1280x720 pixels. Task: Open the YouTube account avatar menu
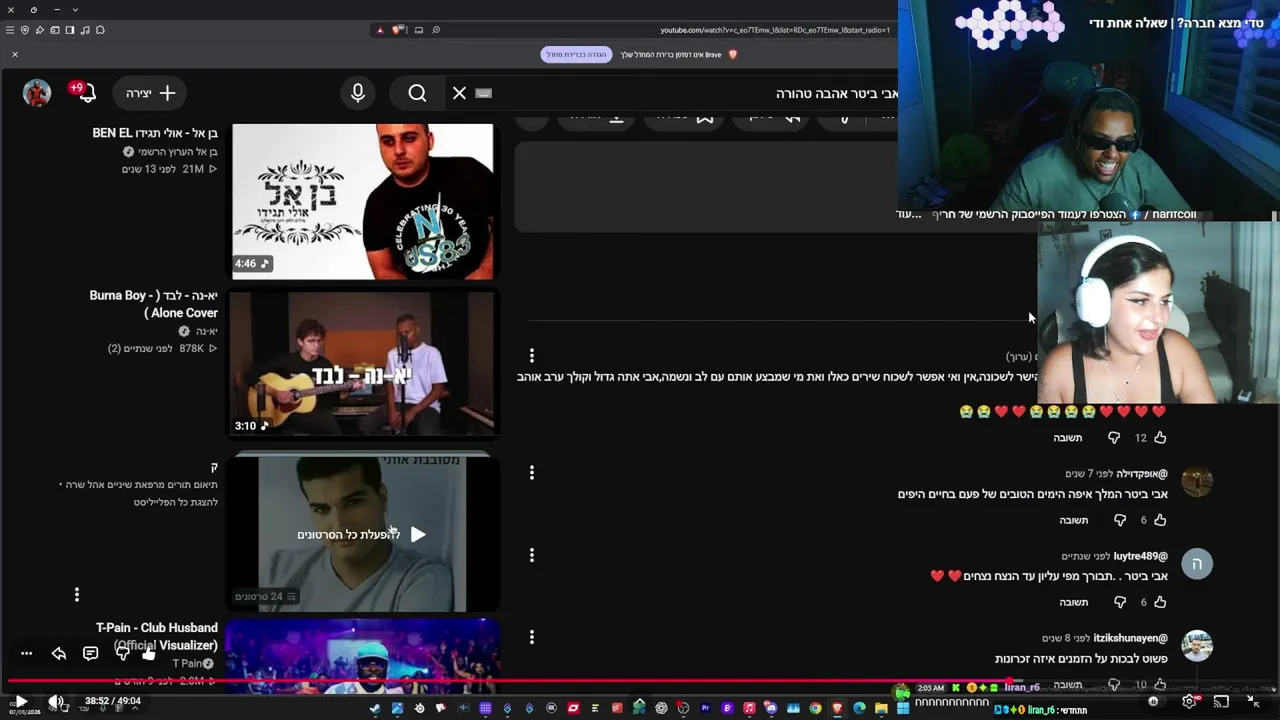pyautogui.click(x=37, y=93)
